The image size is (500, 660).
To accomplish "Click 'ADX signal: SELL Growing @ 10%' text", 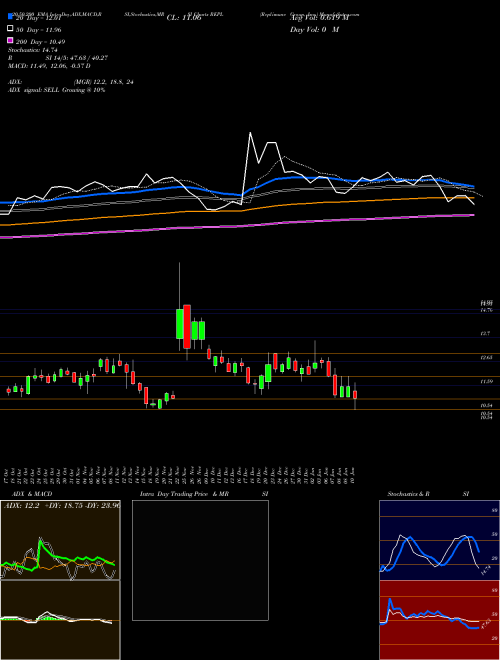I will coord(56,90).
